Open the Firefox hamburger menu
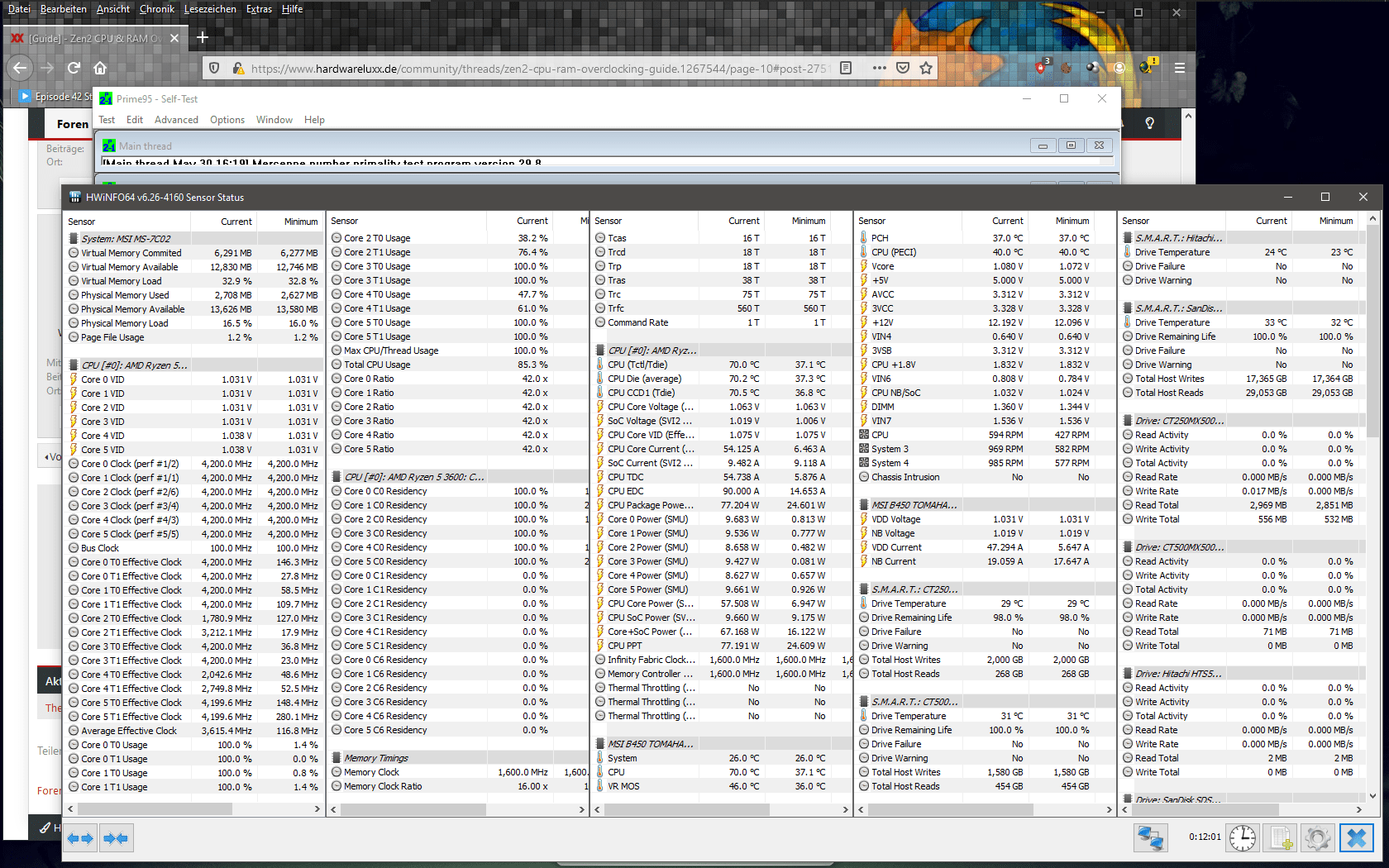1389x868 pixels. pyautogui.click(x=1180, y=68)
